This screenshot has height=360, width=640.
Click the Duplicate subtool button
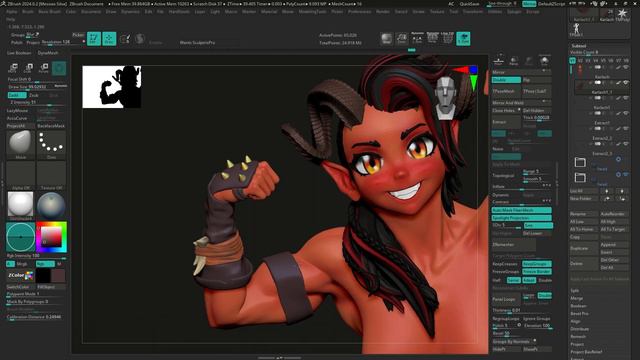click(584, 249)
